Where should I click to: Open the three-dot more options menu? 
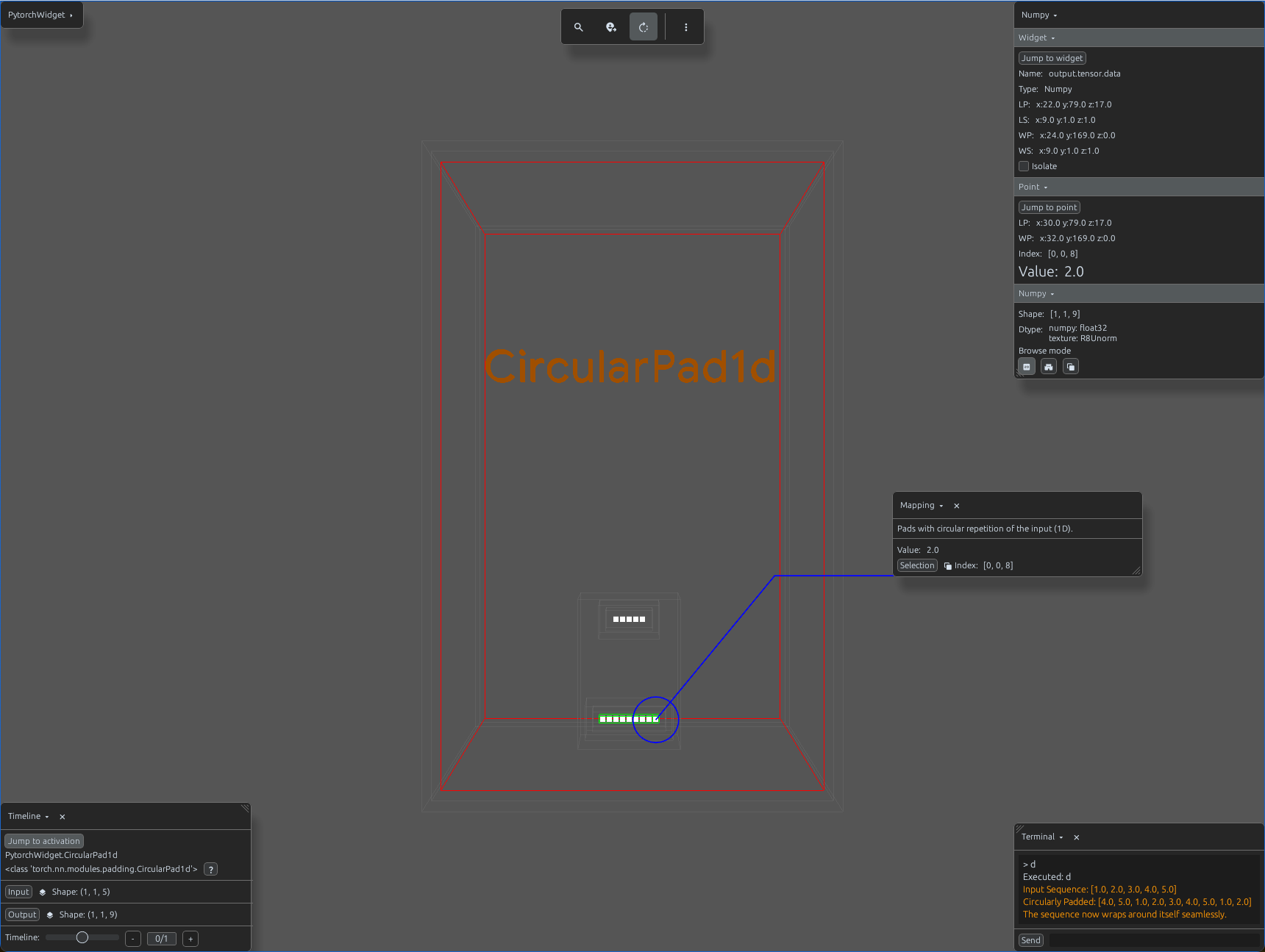[x=686, y=27]
